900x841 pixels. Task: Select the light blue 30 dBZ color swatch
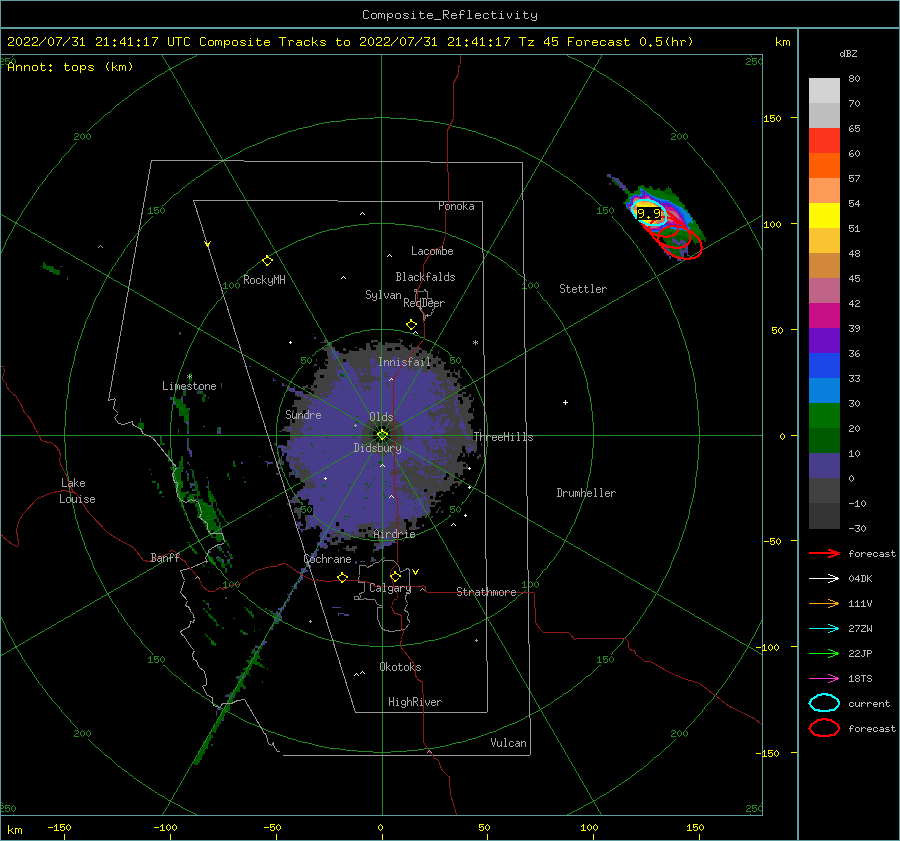click(824, 391)
